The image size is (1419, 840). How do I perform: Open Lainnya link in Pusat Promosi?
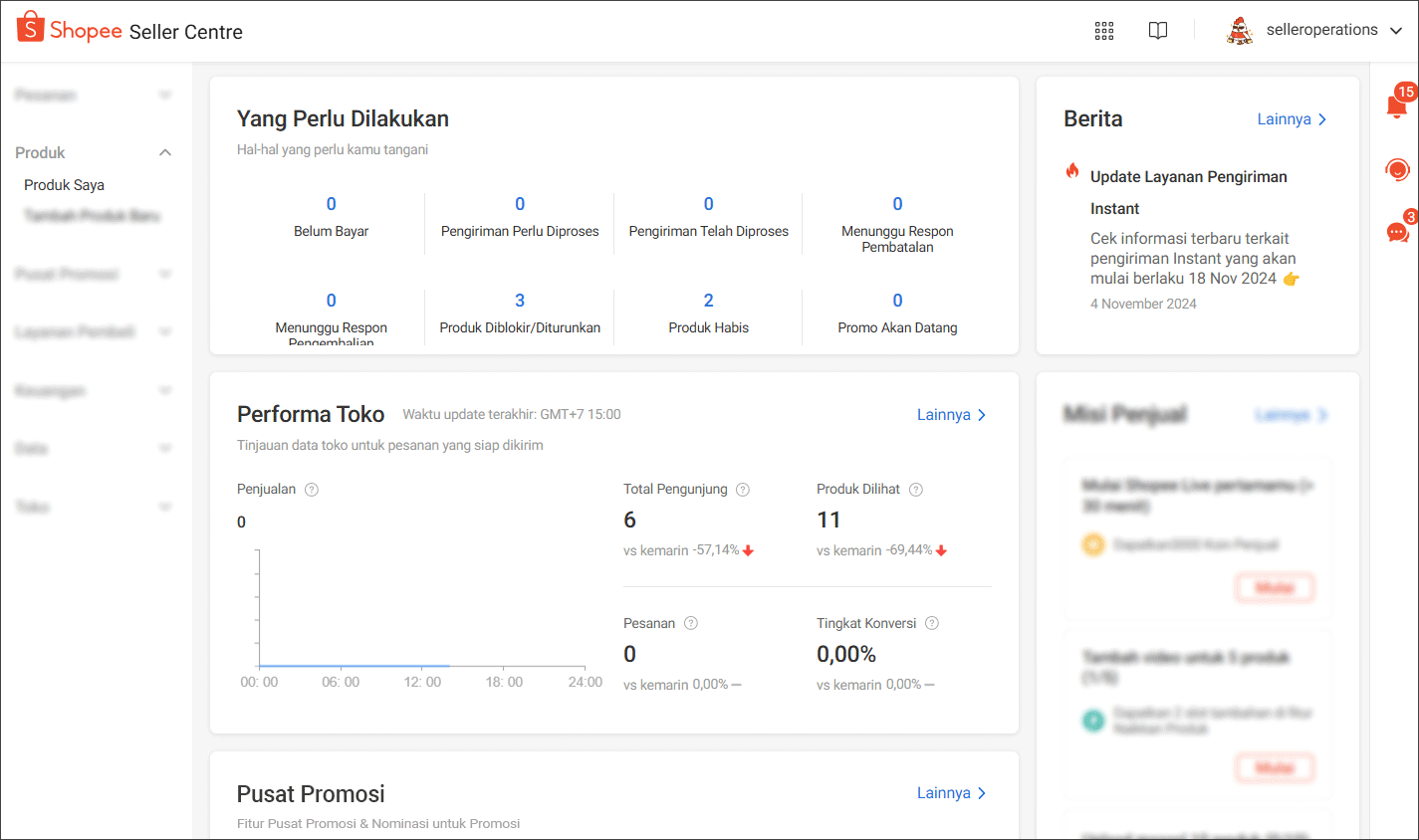pos(951,793)
